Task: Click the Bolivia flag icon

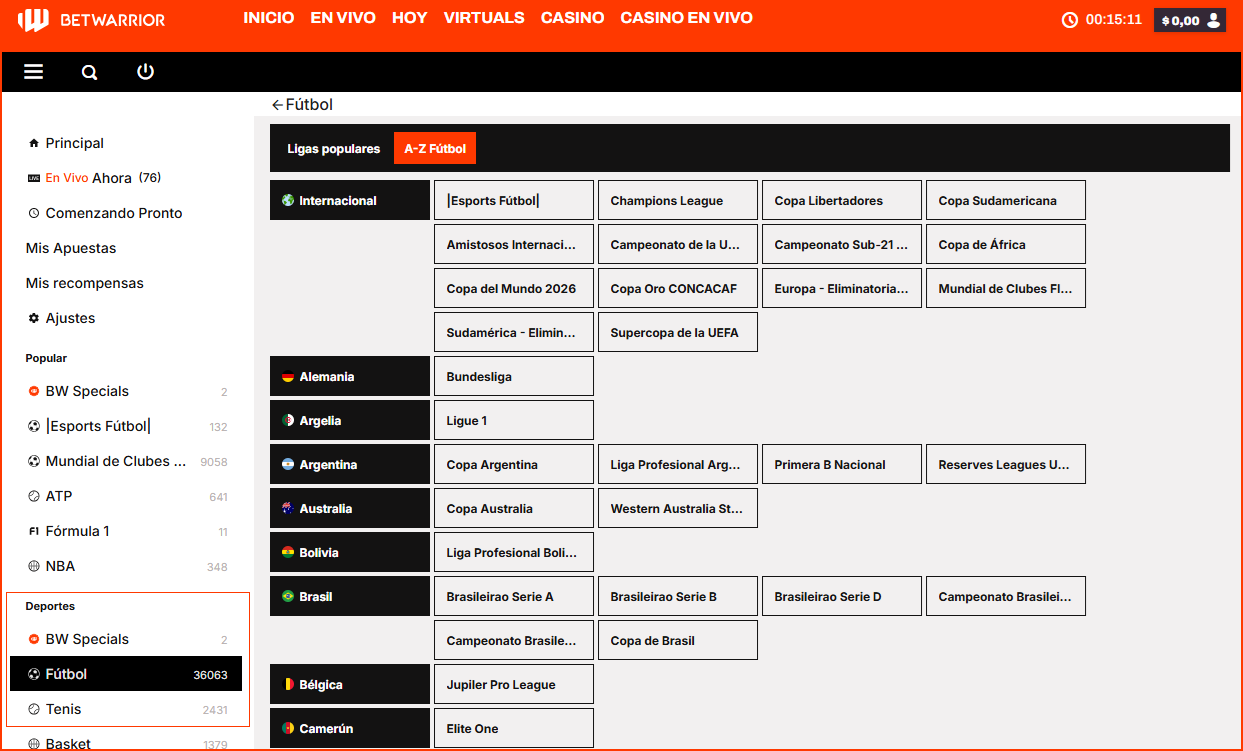Action: [288, 553]
